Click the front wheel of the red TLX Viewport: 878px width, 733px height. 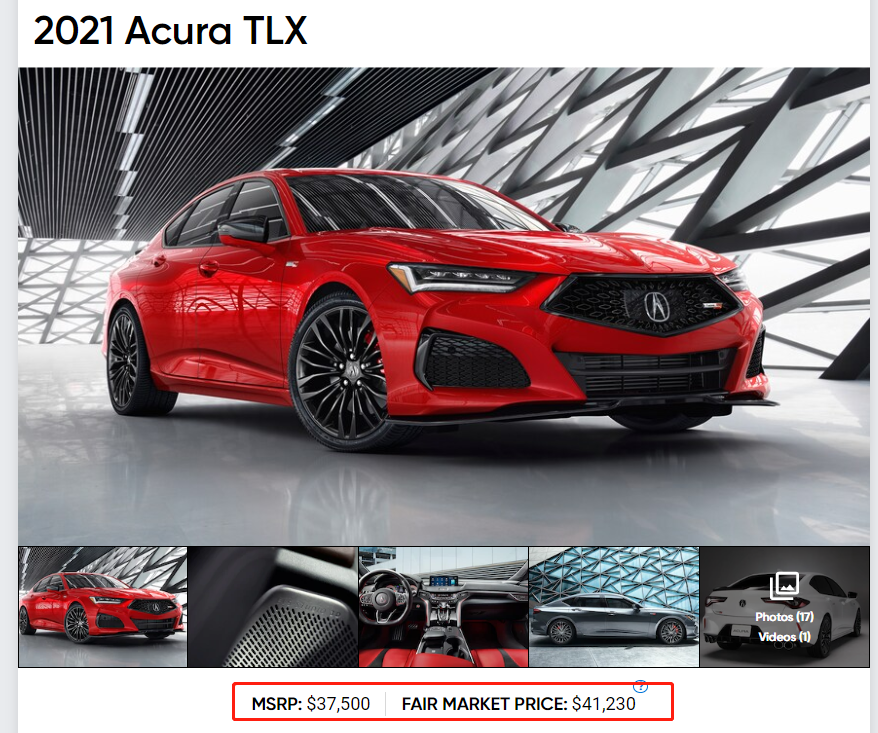point(339,371)
